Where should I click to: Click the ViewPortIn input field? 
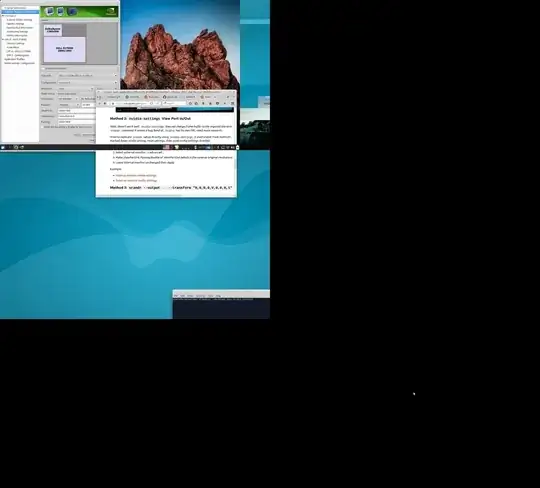click(77, 111)
